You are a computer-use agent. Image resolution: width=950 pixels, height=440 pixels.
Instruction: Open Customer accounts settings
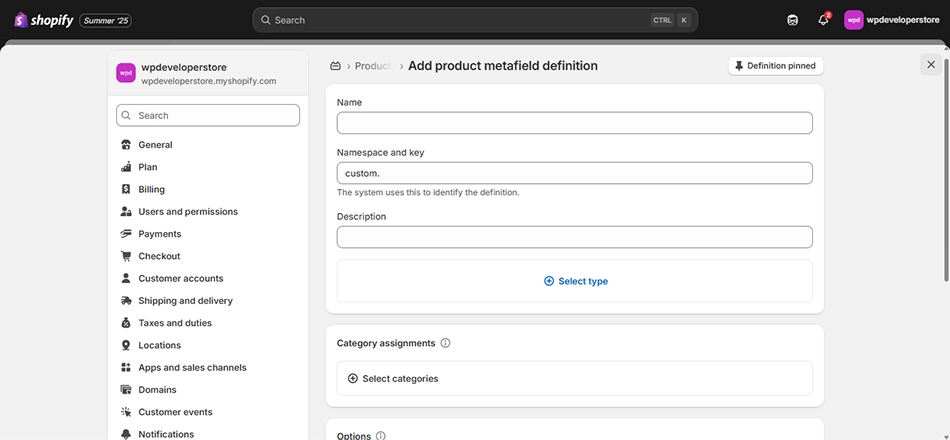(181, 278)
